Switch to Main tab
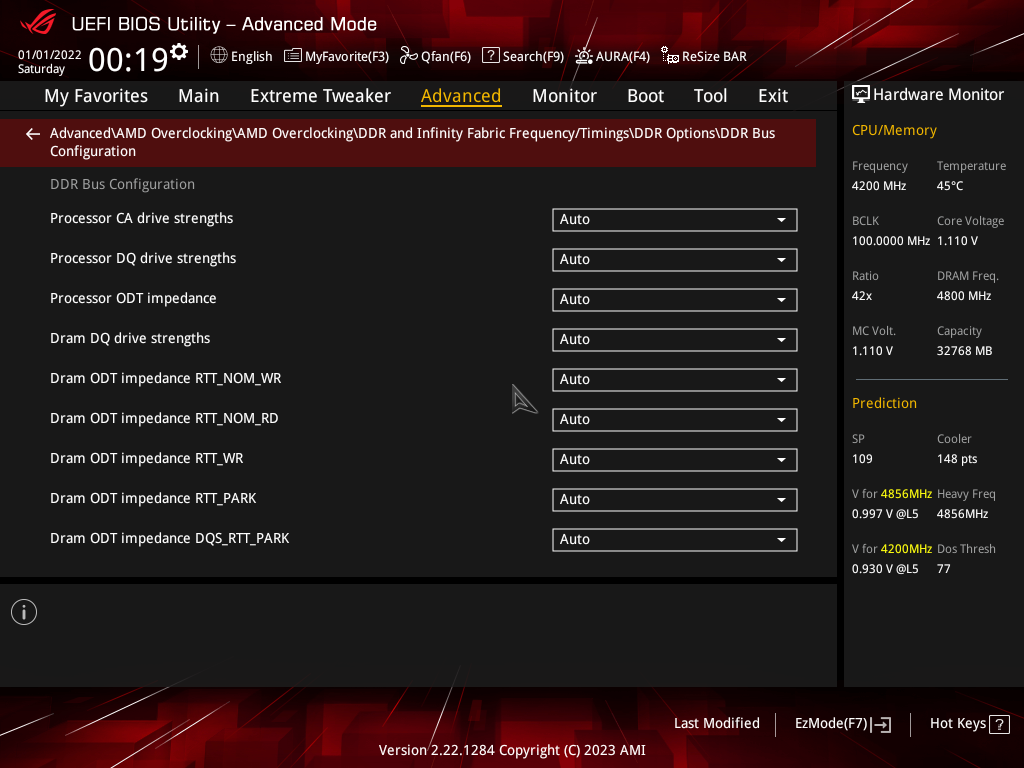This screenshot has width=1024, height=768. pos(199,96)
